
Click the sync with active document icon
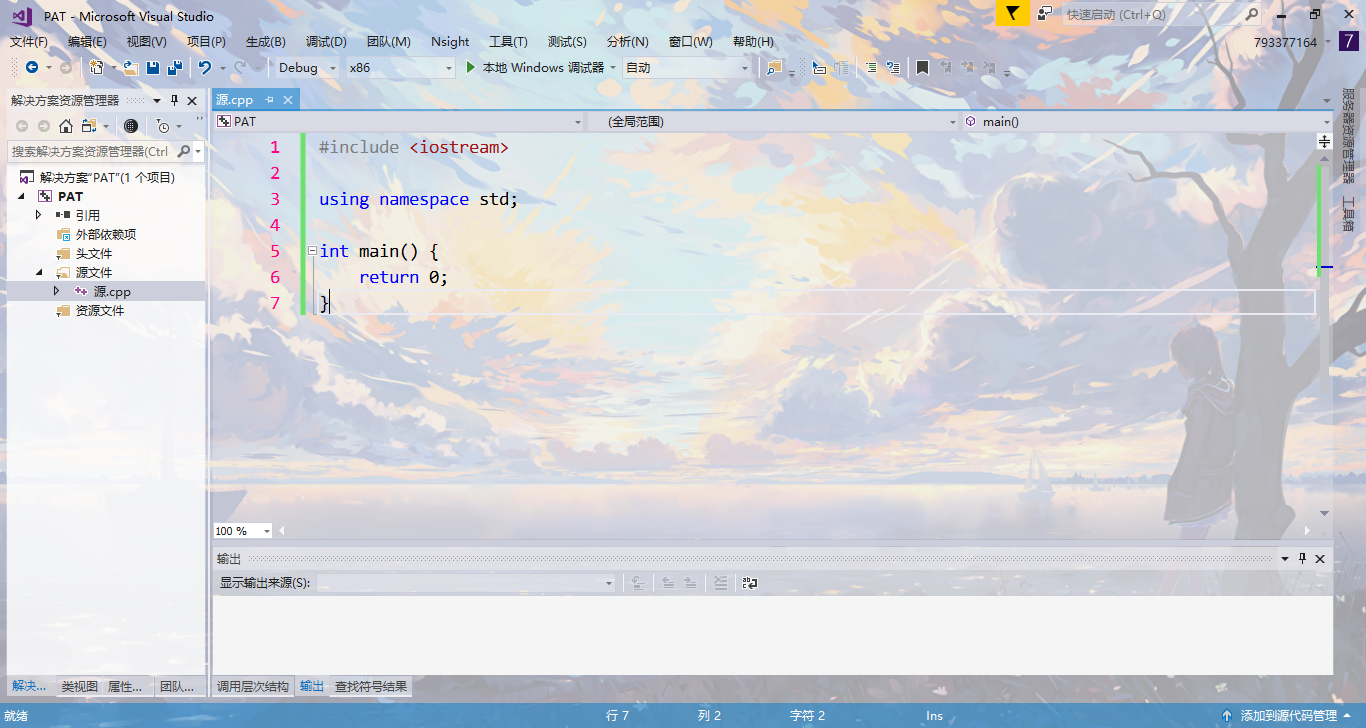[89, 126]
